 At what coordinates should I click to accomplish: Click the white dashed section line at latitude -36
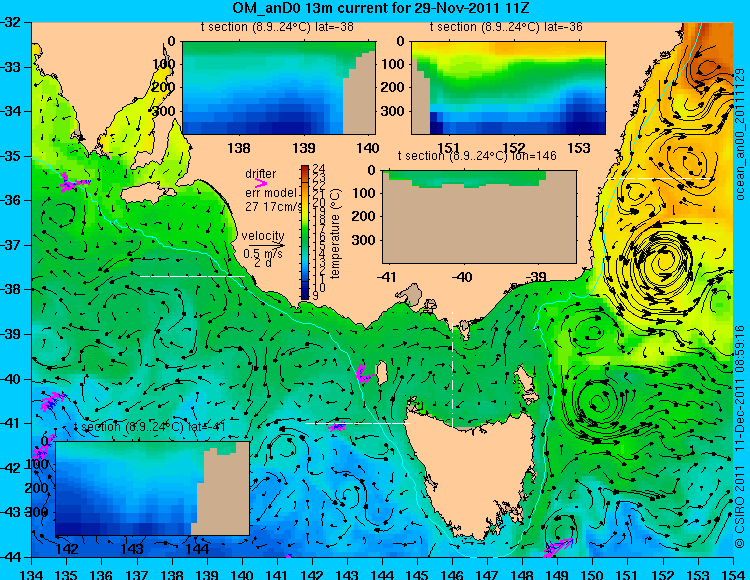tap(659, 178)
